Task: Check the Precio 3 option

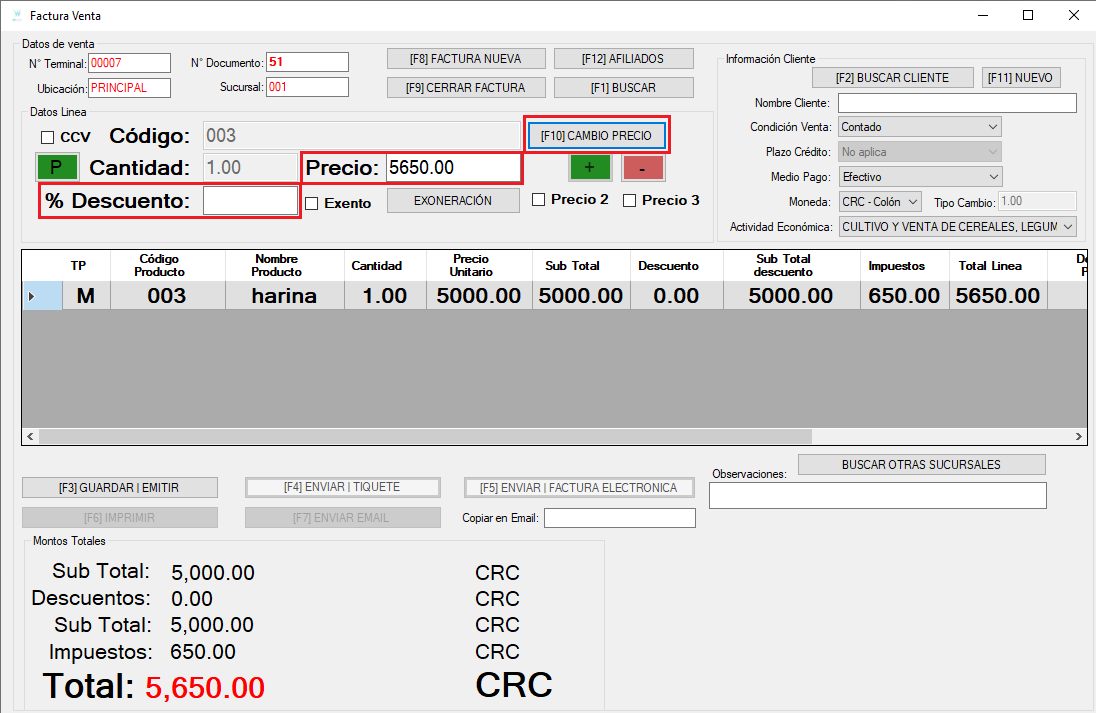Action: (x=630, y=201)
